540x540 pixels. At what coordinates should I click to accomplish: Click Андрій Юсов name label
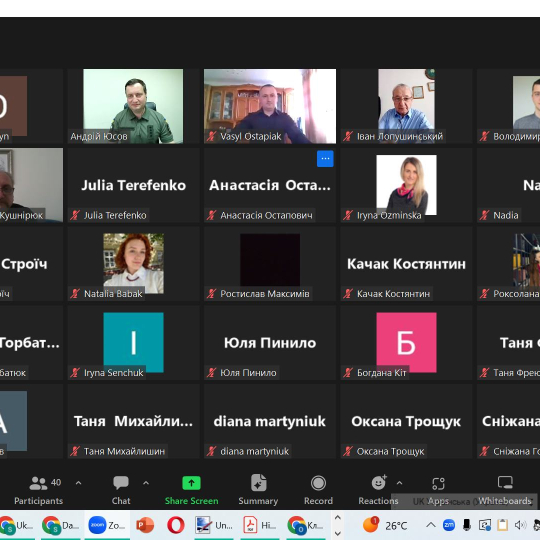[x=99, y=136]
